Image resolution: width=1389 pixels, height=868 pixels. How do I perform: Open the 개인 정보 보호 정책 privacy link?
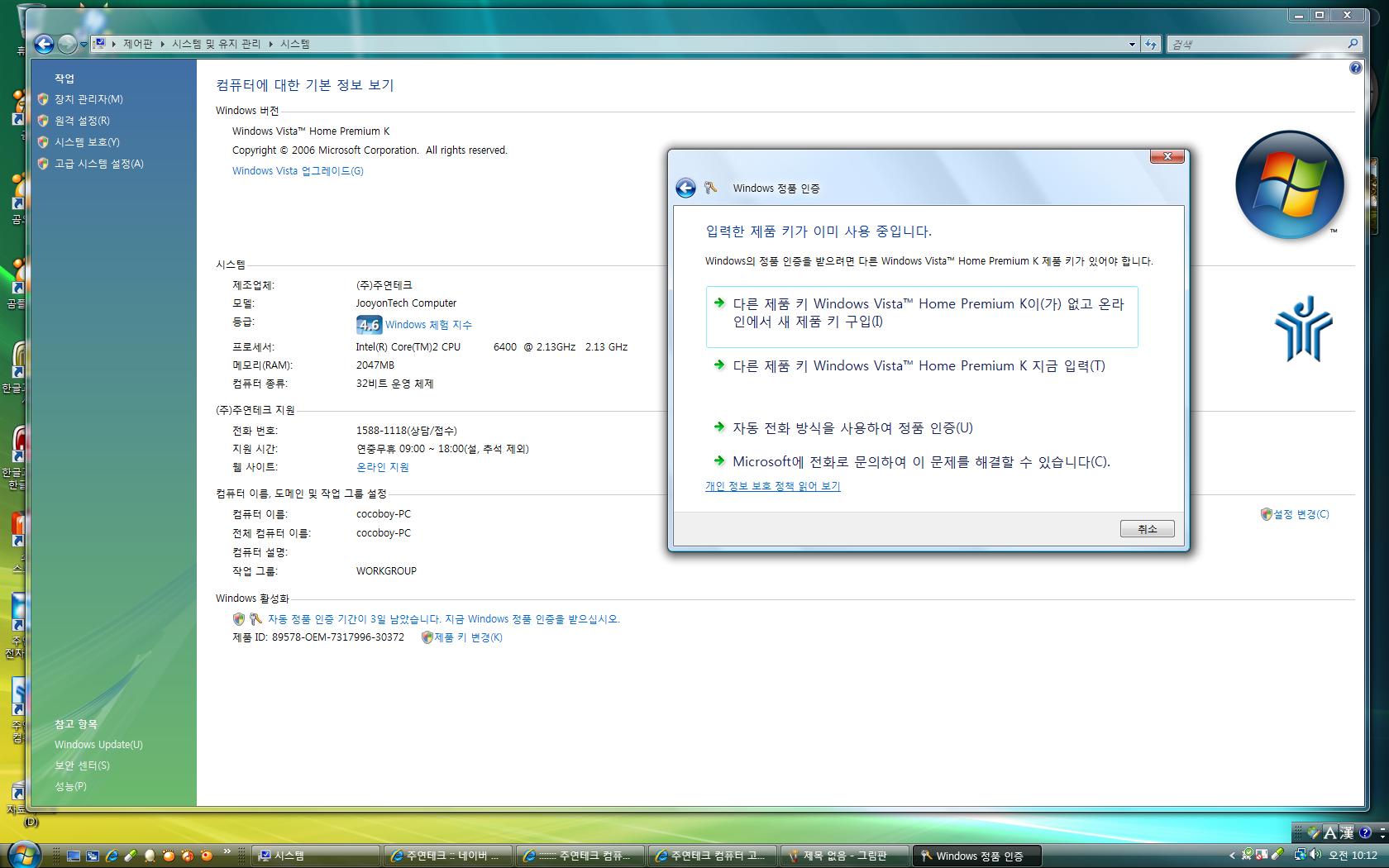point(773,486)
